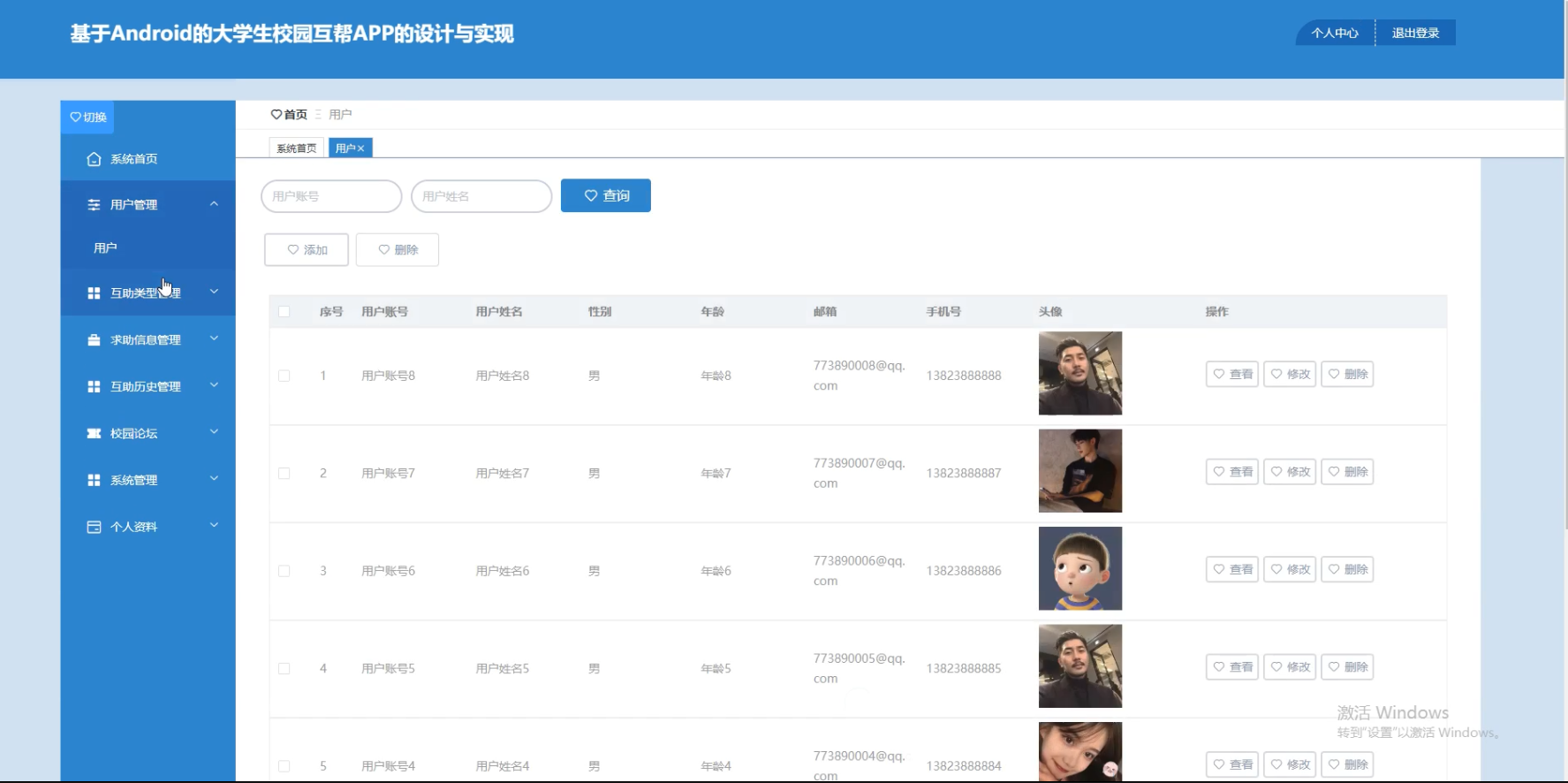The width and height of the screenshot is (1568, 783).
Task: Click 修改 button for 用户账号4
Action: 1290,764
